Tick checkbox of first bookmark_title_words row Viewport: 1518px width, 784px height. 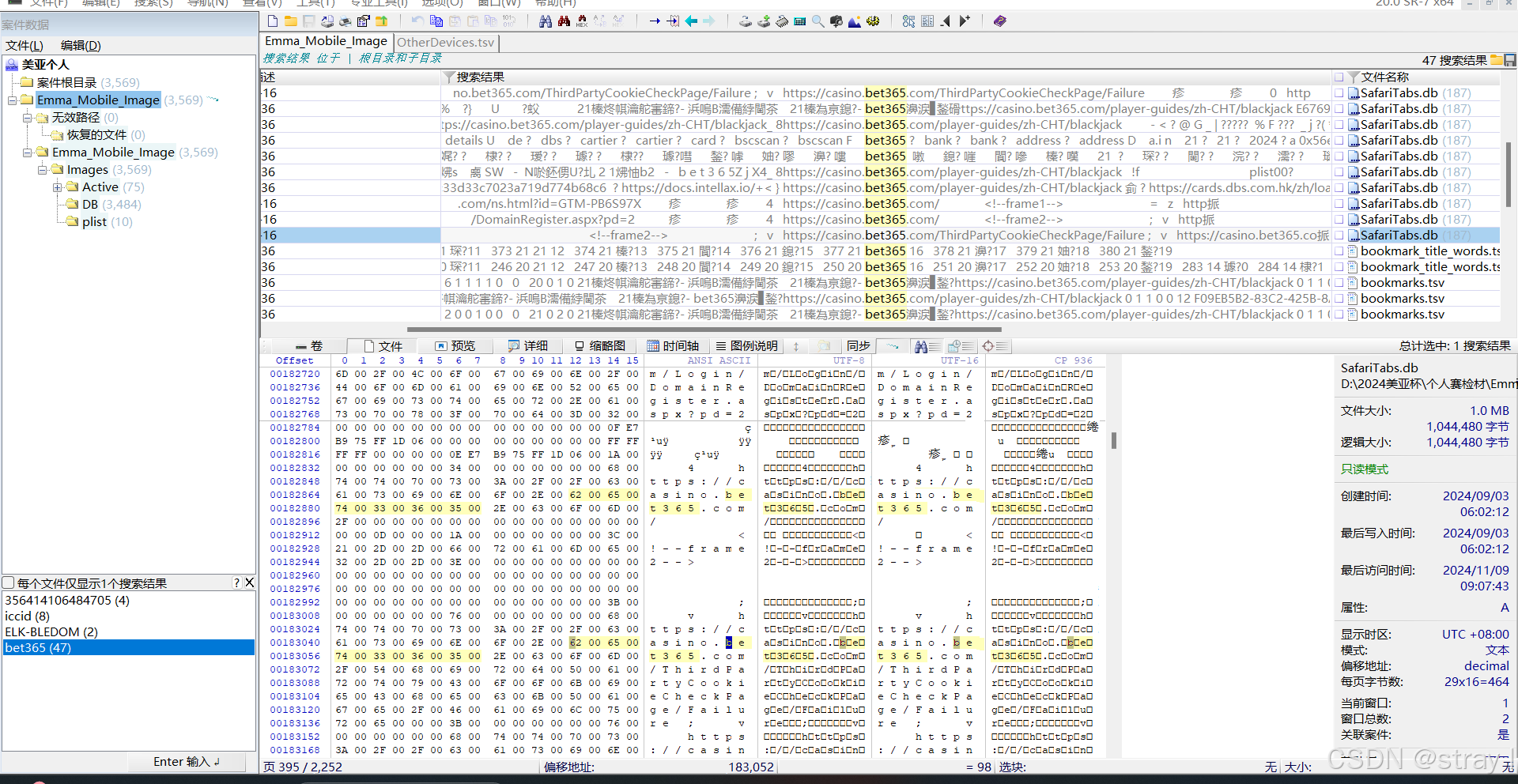point(1339,251)
